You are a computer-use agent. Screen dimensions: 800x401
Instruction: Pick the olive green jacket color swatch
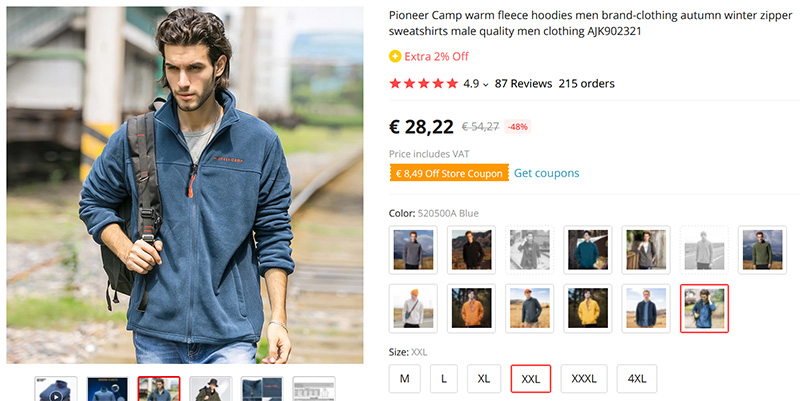pos(763,250)
